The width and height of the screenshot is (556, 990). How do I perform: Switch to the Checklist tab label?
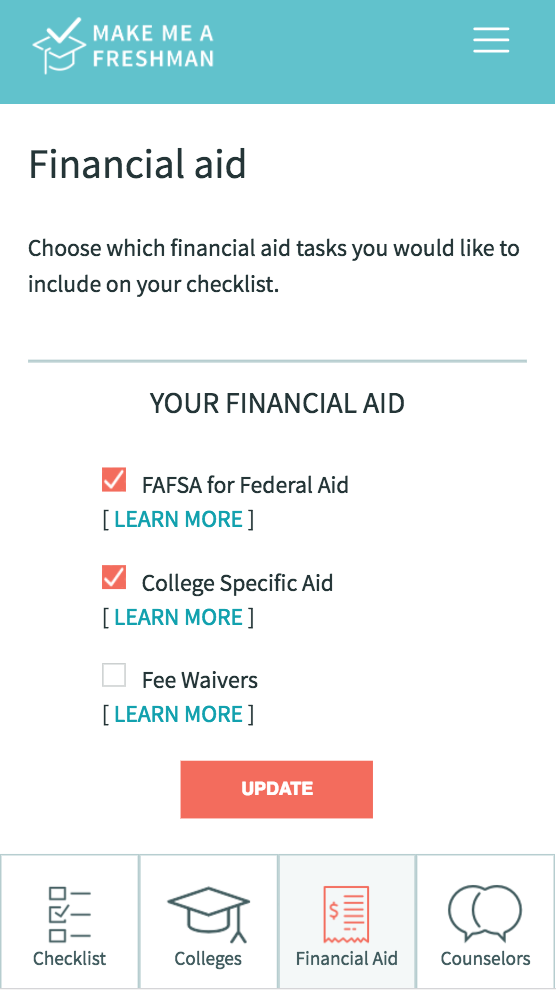click(x=69, y=958)
